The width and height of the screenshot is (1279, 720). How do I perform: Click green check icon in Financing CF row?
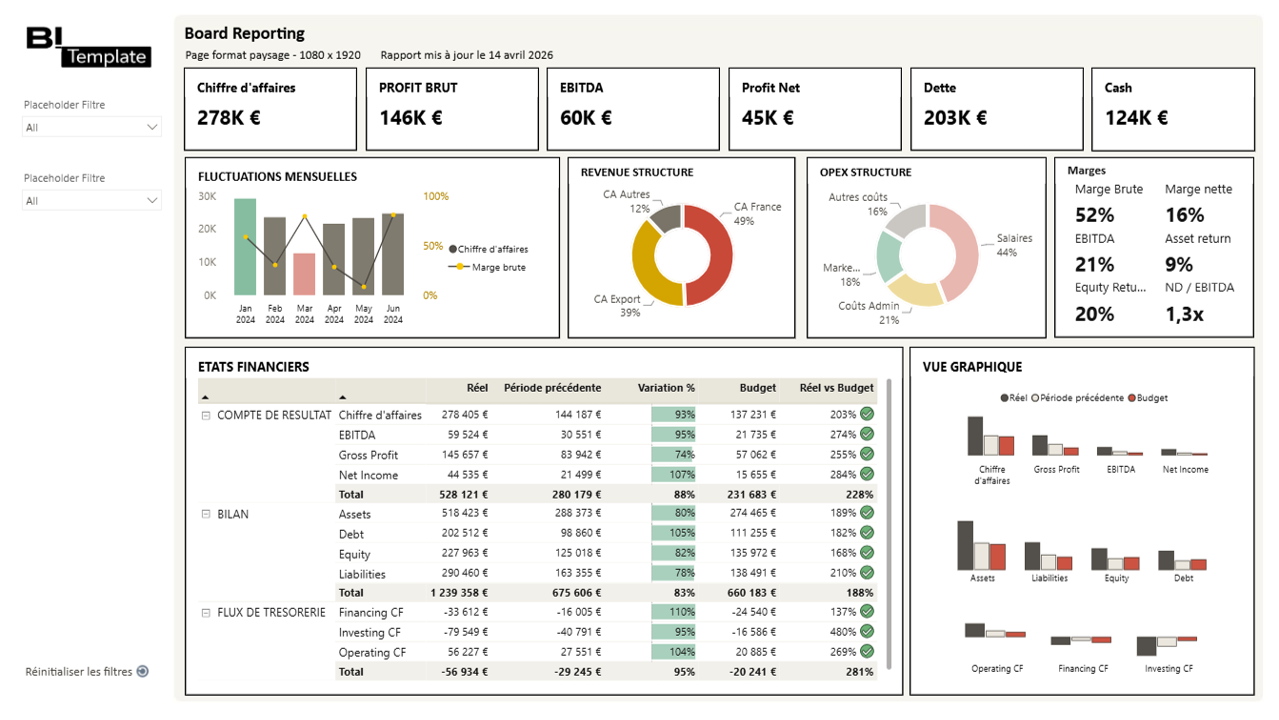point(867,612)
